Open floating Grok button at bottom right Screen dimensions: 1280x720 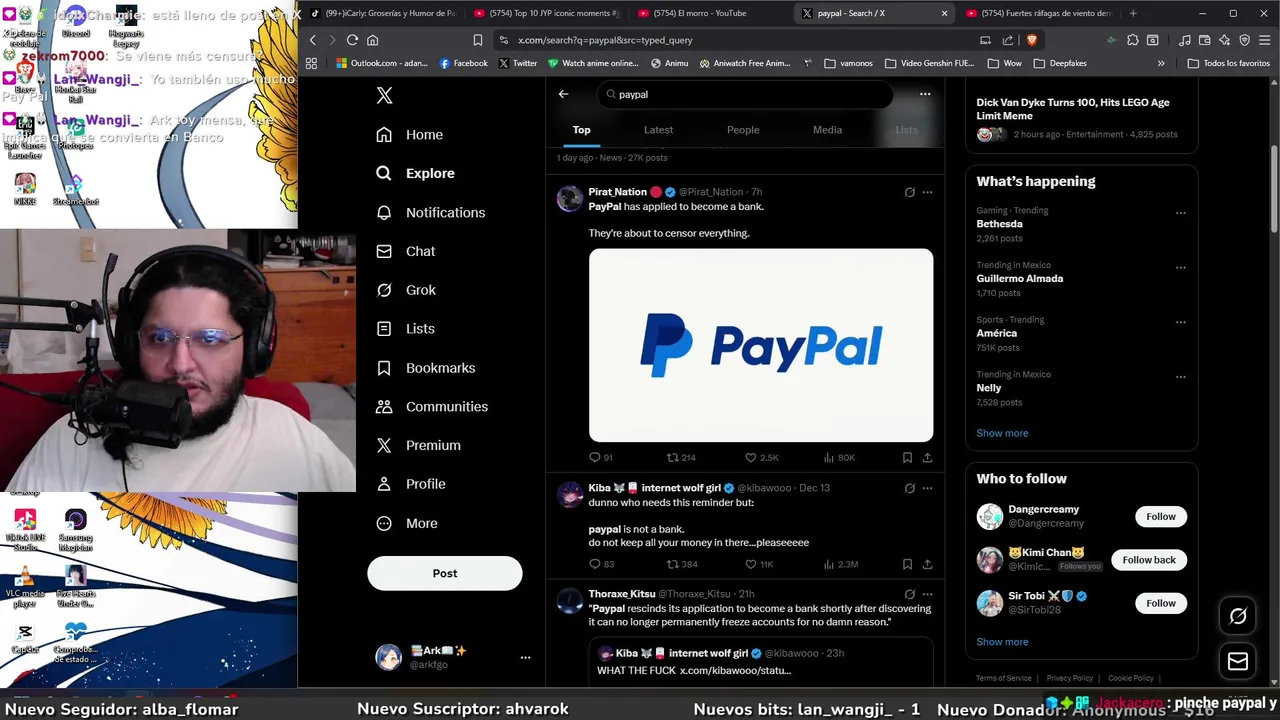click(x=1238, y=616)
